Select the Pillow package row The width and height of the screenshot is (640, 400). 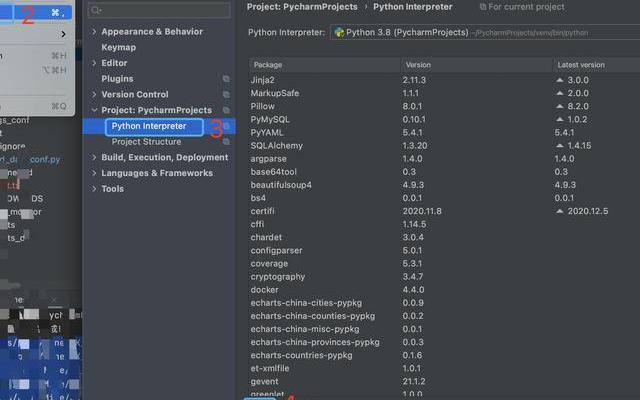444,106
